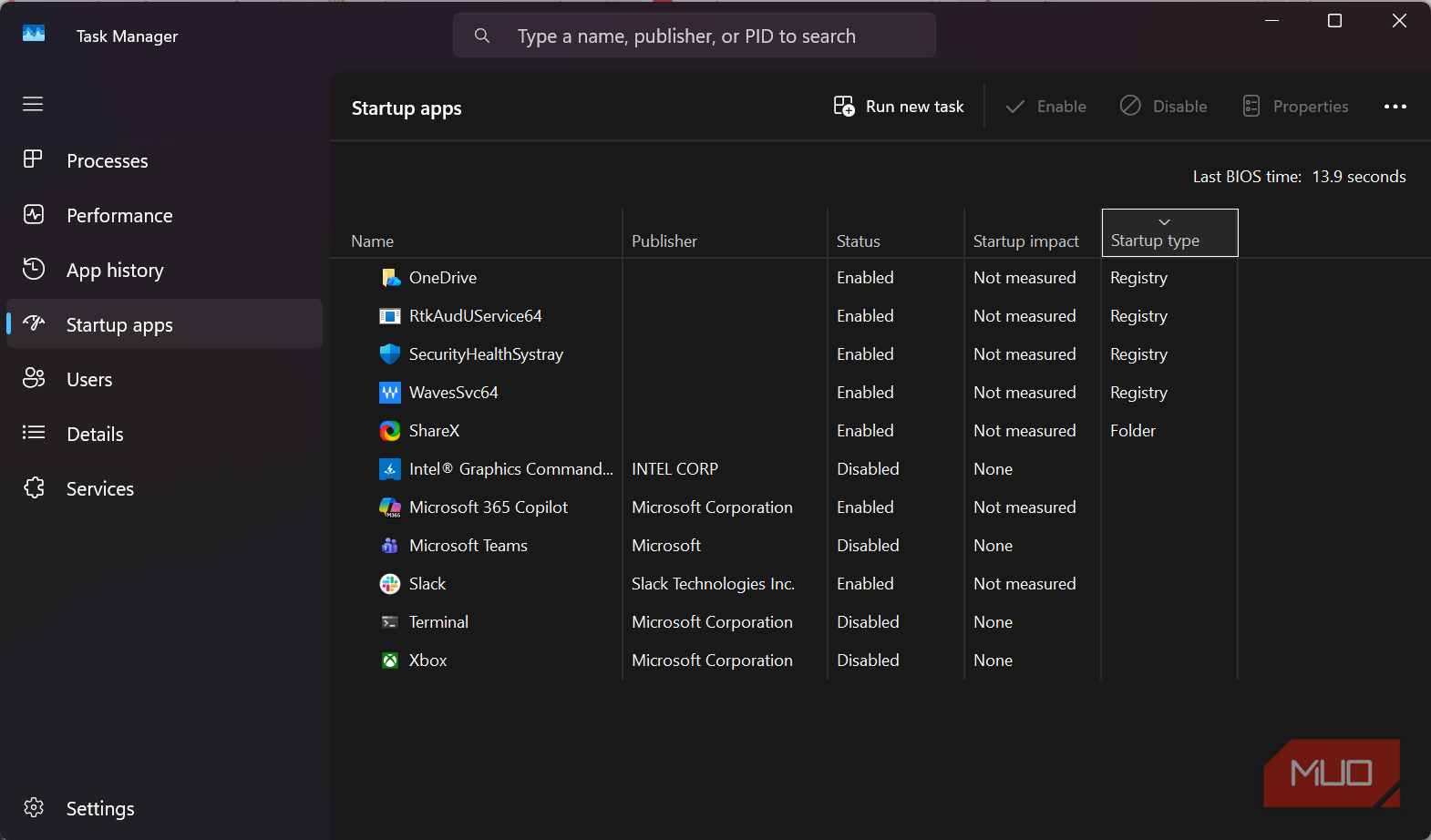This screenshot has width=1431, height=840.
Task: Select the Intel Graphics Command icon
Action: 390,469
